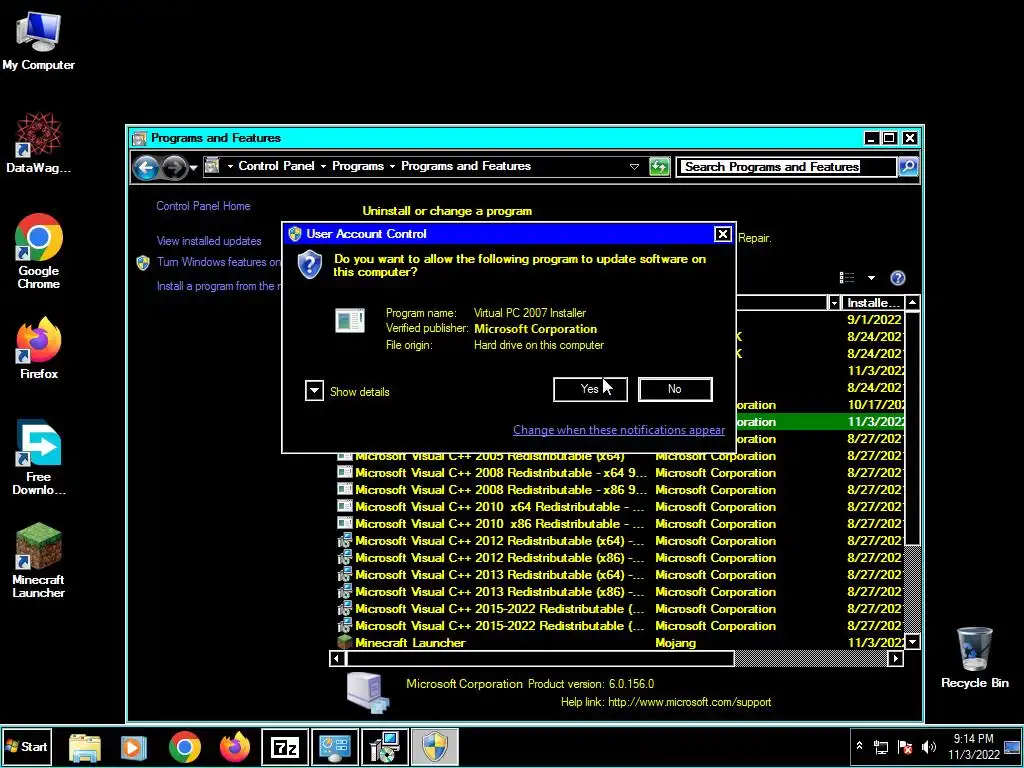
Task: Focus the Search Programs and Features field
Action: pyautogui.click(x=786, y=167)
